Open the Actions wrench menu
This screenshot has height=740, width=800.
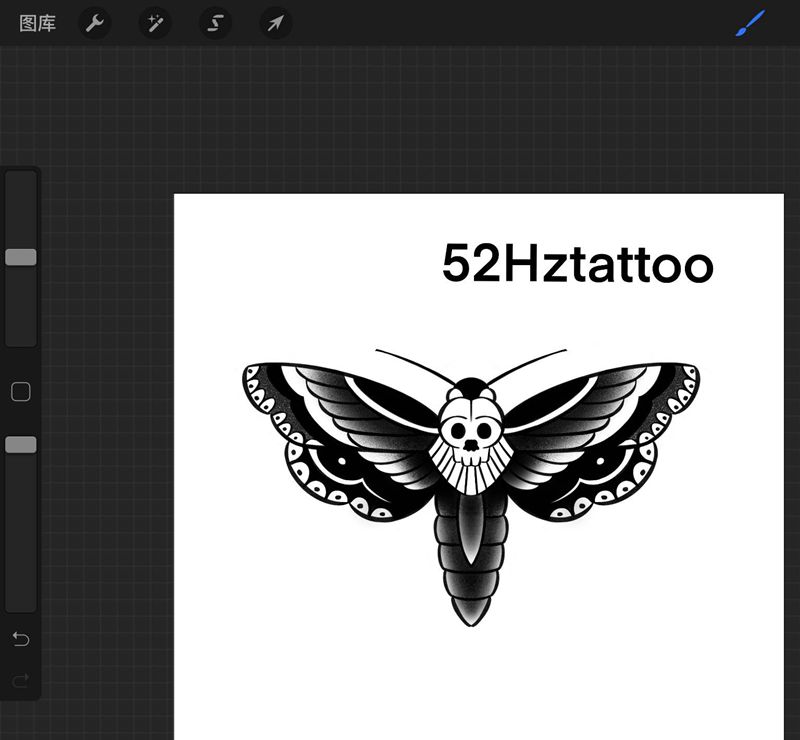pyautogui.click(x=95, y=23)
